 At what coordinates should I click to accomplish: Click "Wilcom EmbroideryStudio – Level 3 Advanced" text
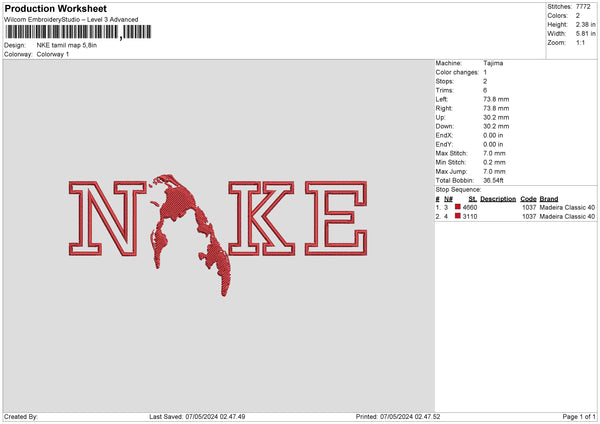tap(71, 20)
